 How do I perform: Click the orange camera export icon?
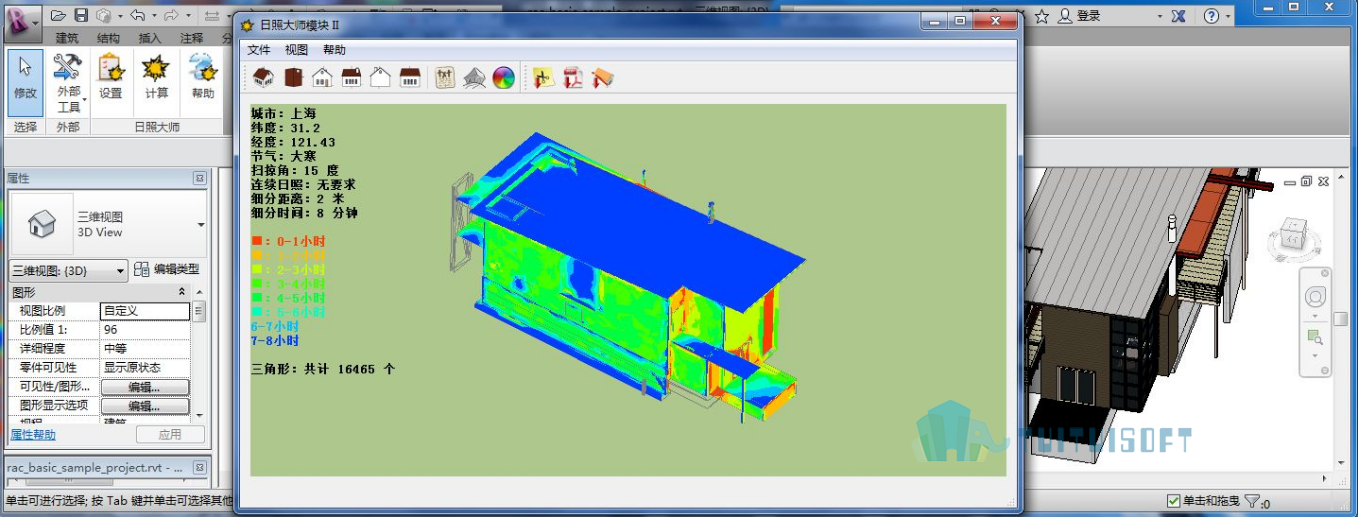pyautogui.click(x=602, y=77)
